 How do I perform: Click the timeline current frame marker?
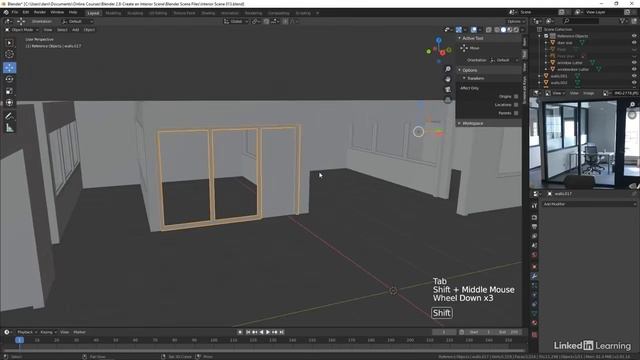coord(19,340)
